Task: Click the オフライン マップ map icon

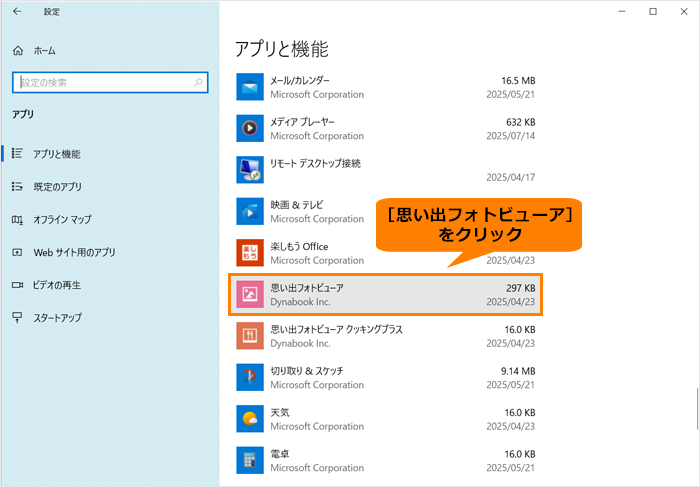Action: 17,219
